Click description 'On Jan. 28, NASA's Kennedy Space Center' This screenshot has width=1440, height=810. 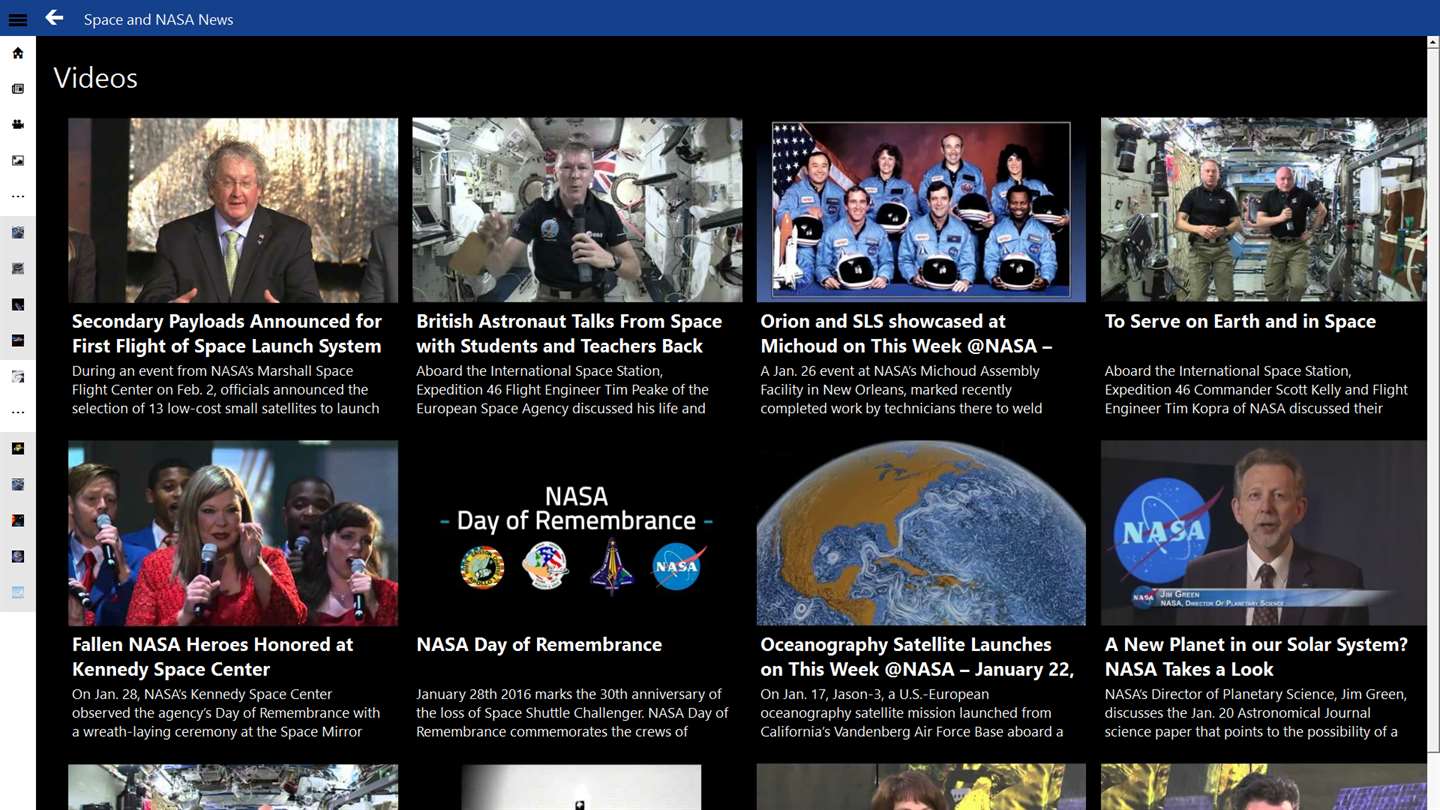[x=226, y=713]
